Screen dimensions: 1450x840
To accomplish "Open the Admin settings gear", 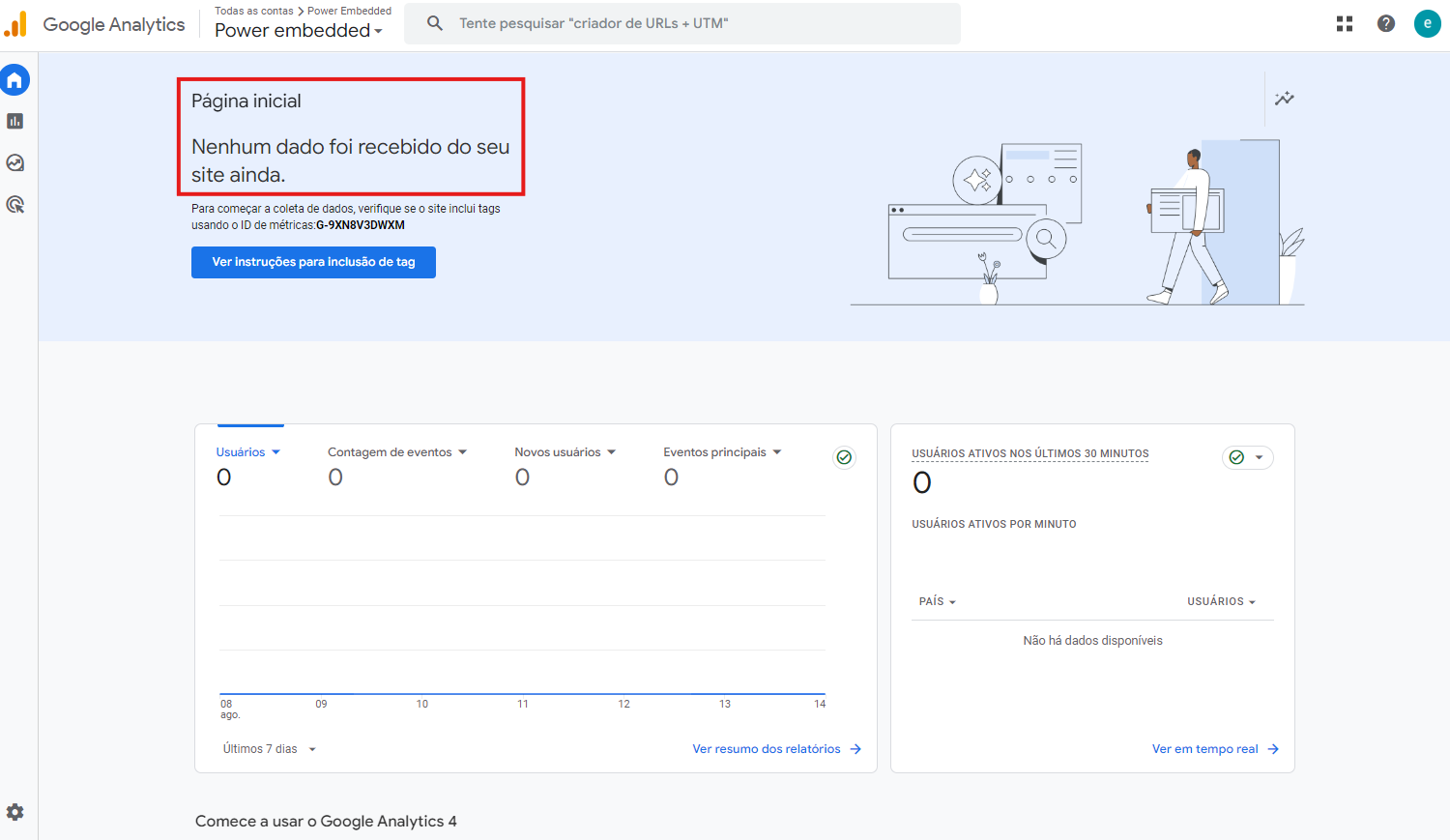I will (x=15, y=812).
